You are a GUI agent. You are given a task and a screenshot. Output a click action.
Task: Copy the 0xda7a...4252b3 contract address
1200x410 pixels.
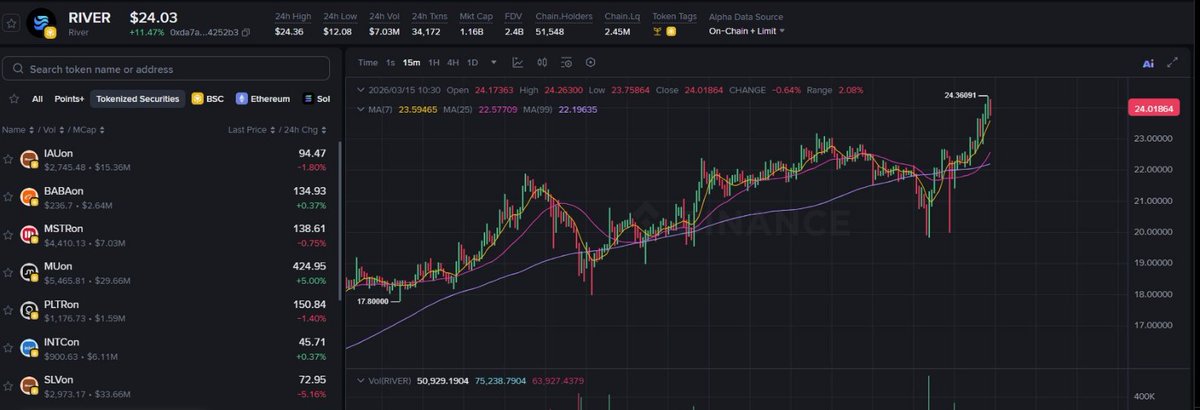point(246,32)
